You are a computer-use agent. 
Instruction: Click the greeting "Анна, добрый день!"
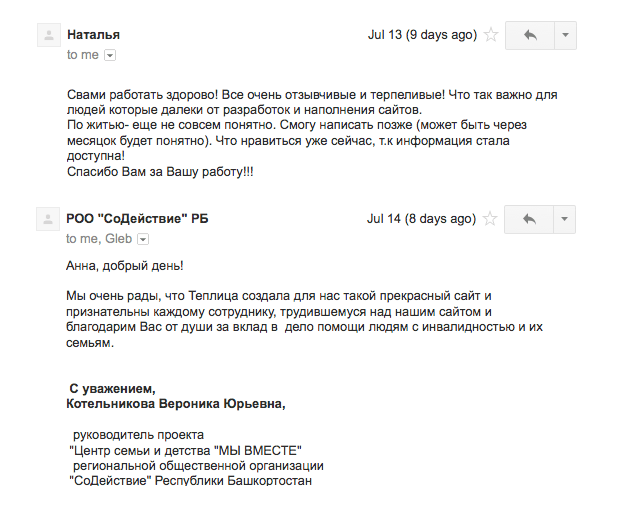pyautogui.click(x=125, y=265)
